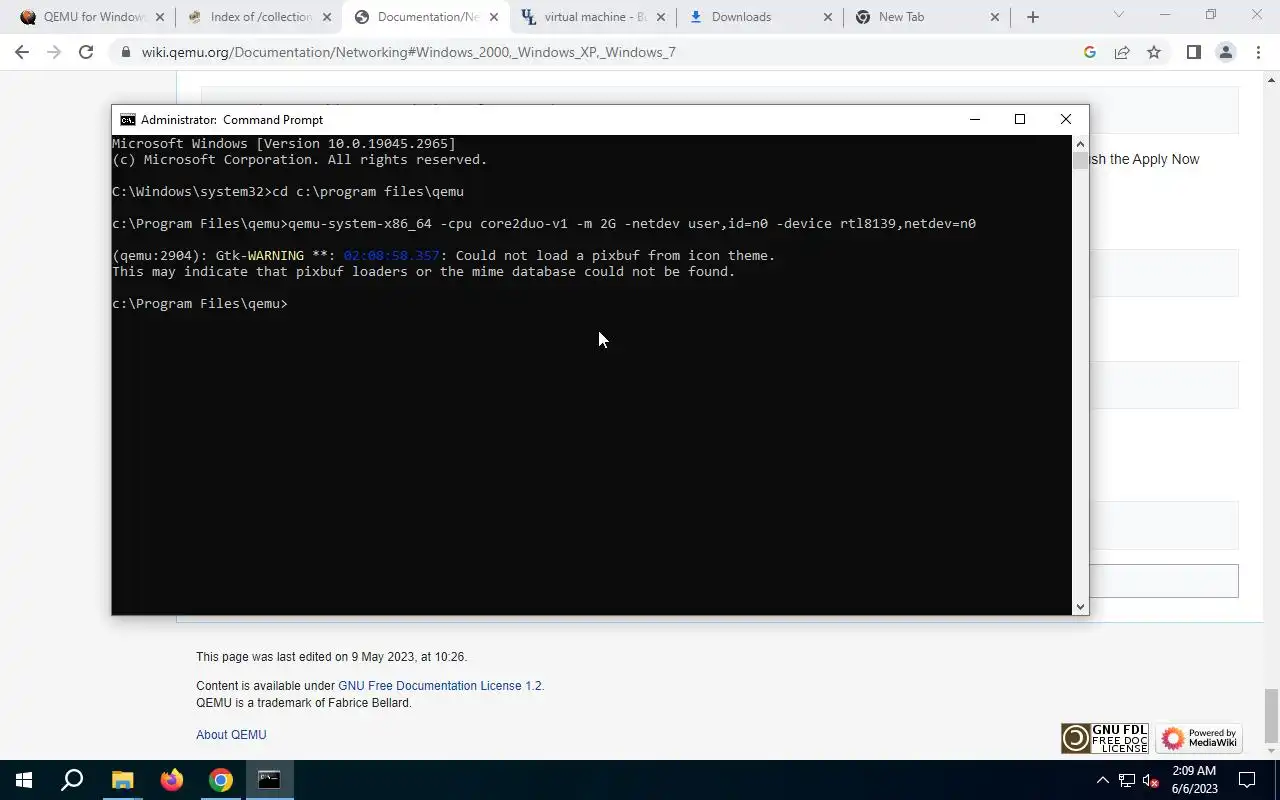This screenshot has height=800, width=1280.
Task: Open Windows taskbar search
Action: (x=72, y=780)
